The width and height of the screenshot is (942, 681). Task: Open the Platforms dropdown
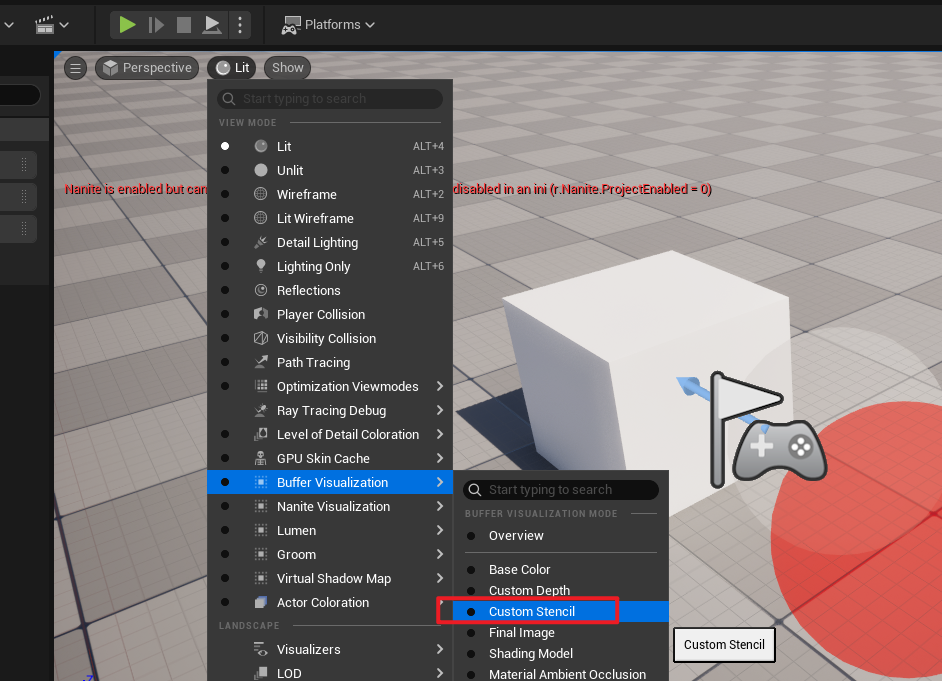(328, 25)
